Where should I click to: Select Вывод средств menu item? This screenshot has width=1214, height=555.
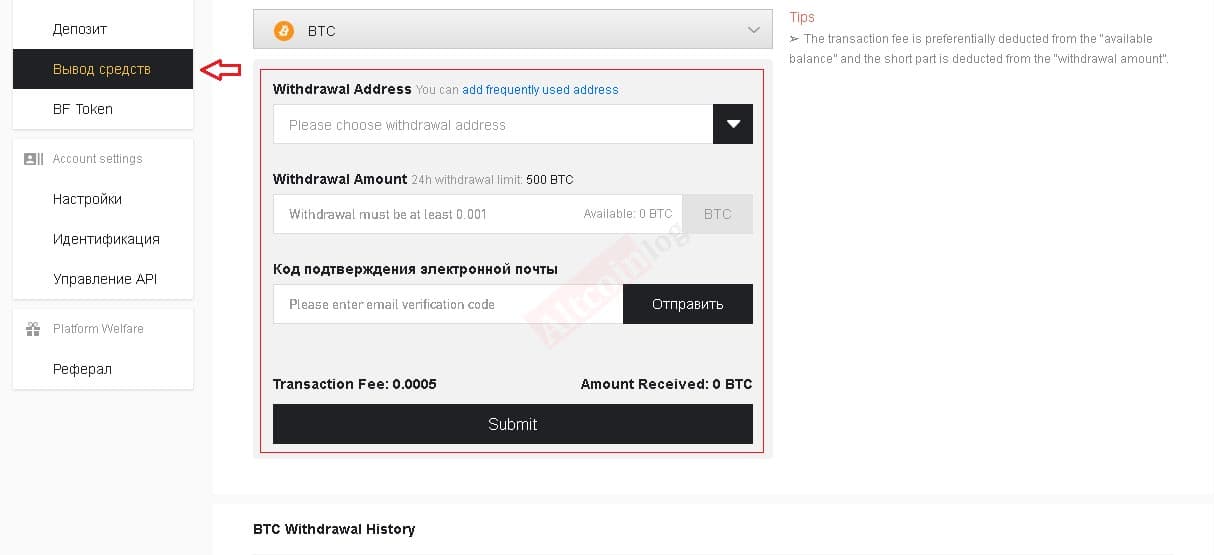click(x=103, y=69)
